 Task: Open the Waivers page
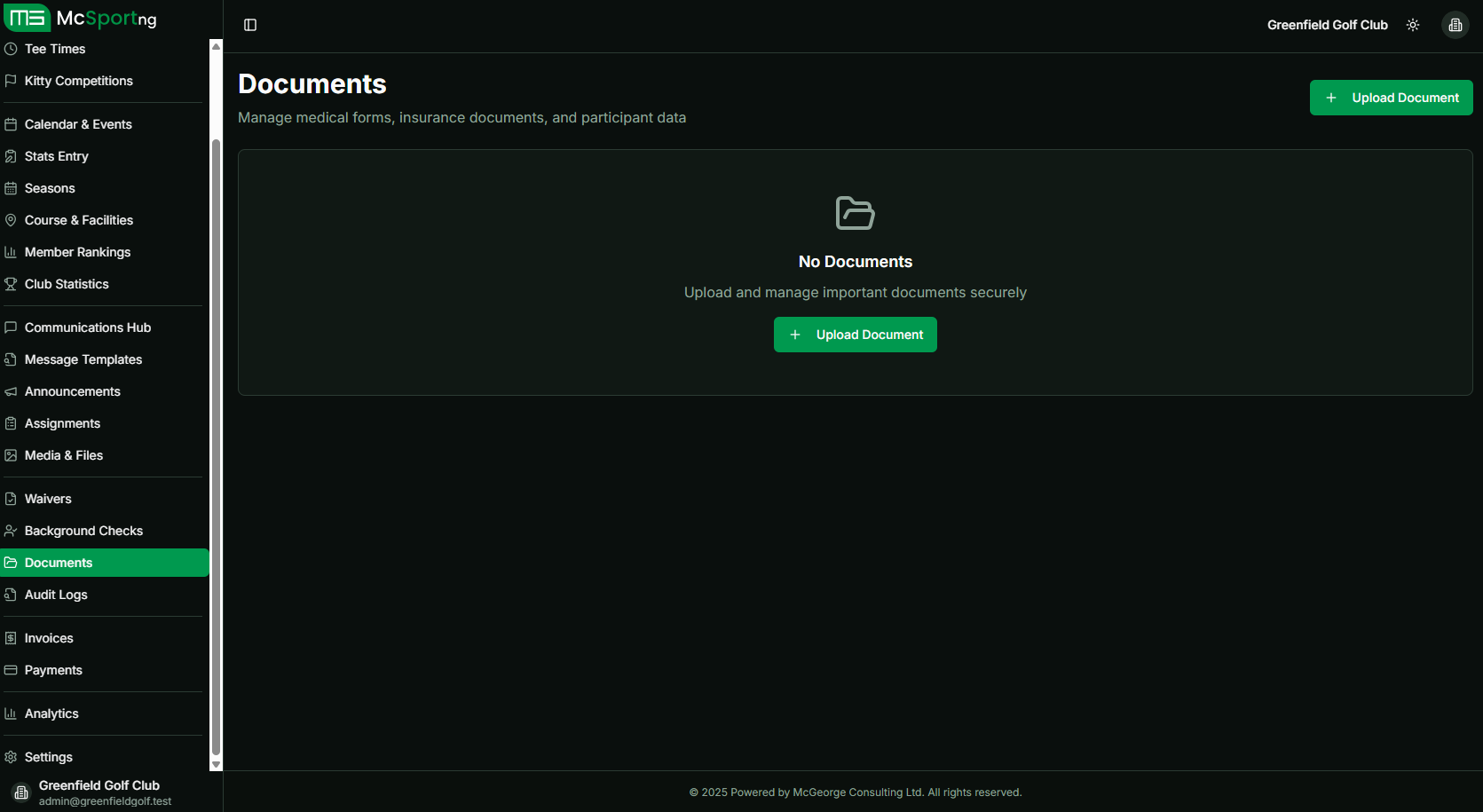[48, 499]
